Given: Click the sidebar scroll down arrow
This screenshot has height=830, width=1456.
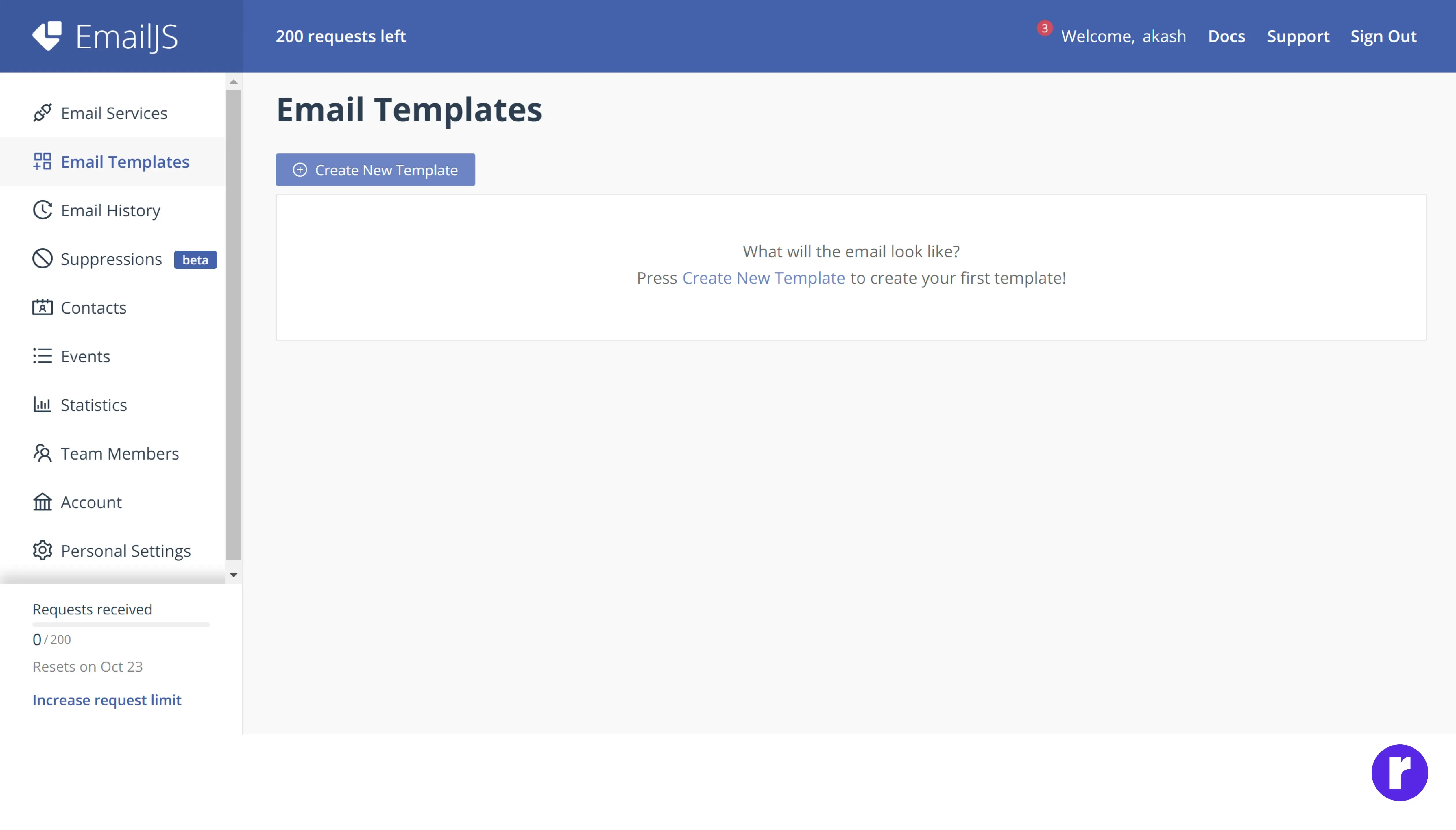Looking at the screenshot, I should point(233,575).
